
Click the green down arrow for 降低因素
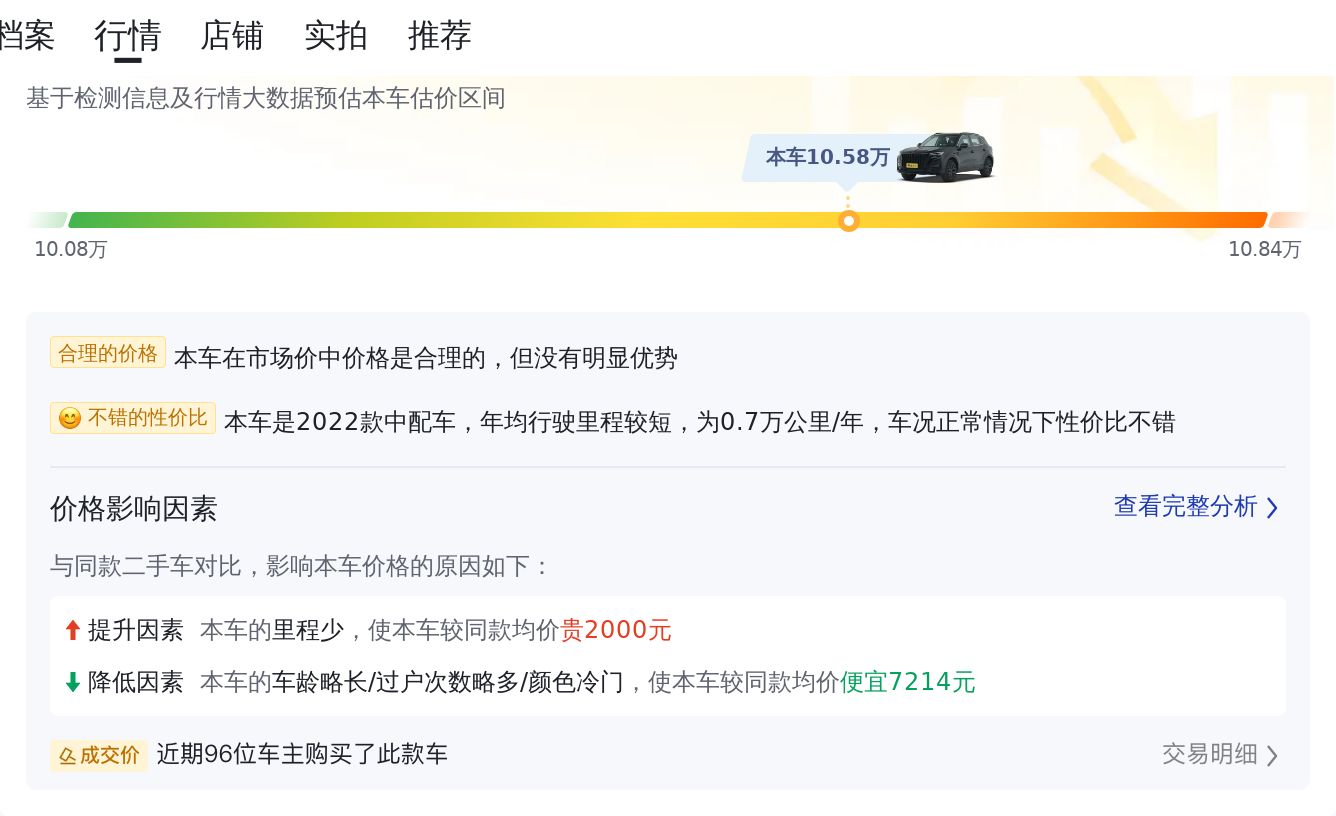coord(72,682)
